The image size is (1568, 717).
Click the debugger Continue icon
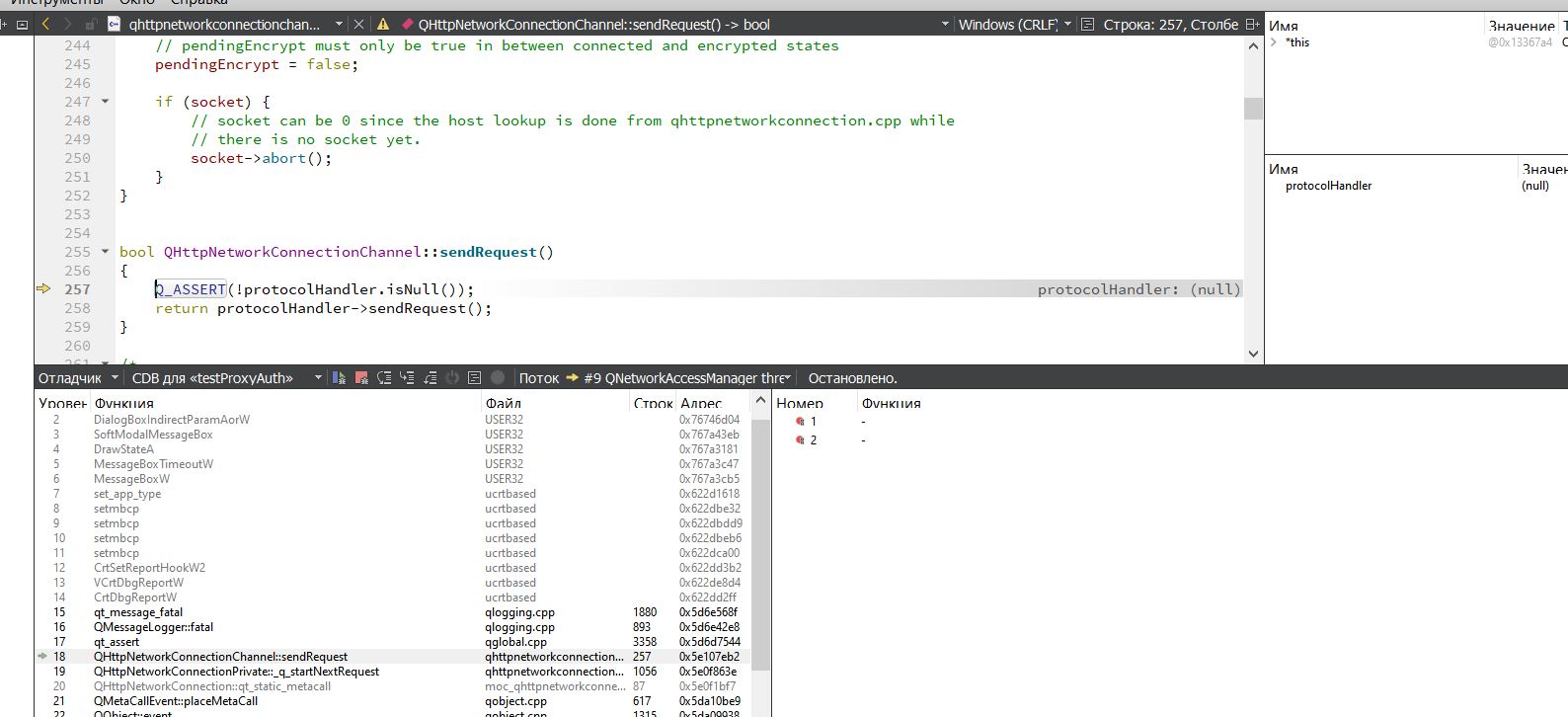339,378
